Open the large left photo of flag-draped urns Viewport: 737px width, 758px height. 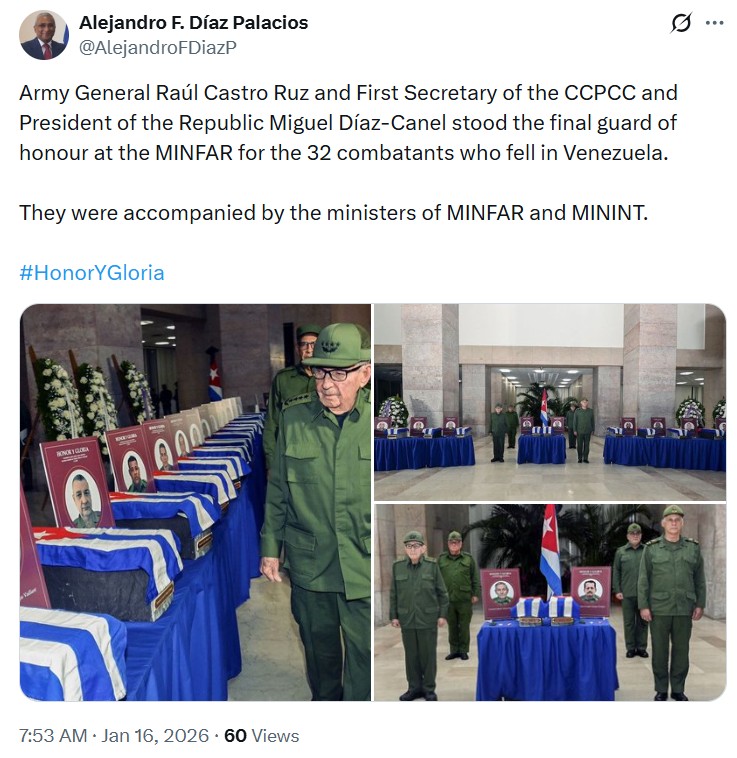tap(195, 502)
